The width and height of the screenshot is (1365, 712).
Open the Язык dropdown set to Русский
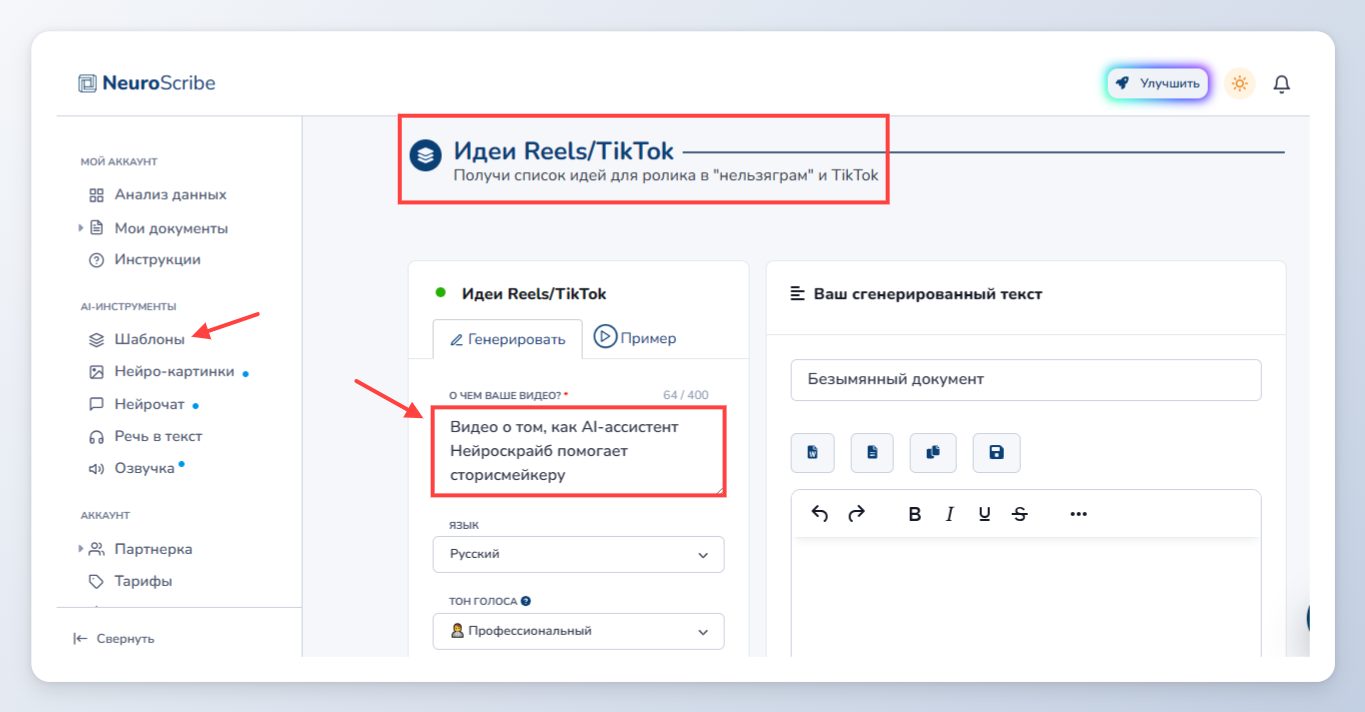(x=579, y=554)
